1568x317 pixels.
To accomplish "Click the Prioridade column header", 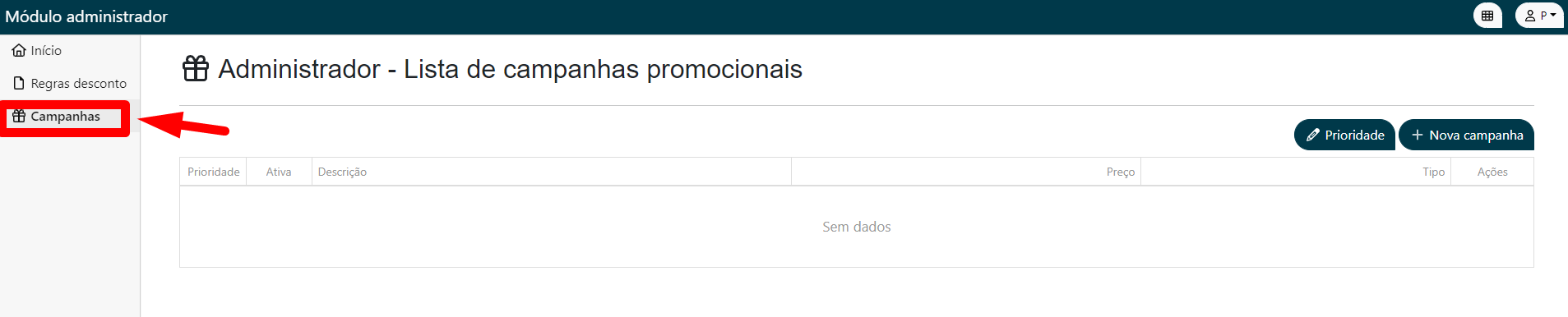I will click(x=213, y=172).
